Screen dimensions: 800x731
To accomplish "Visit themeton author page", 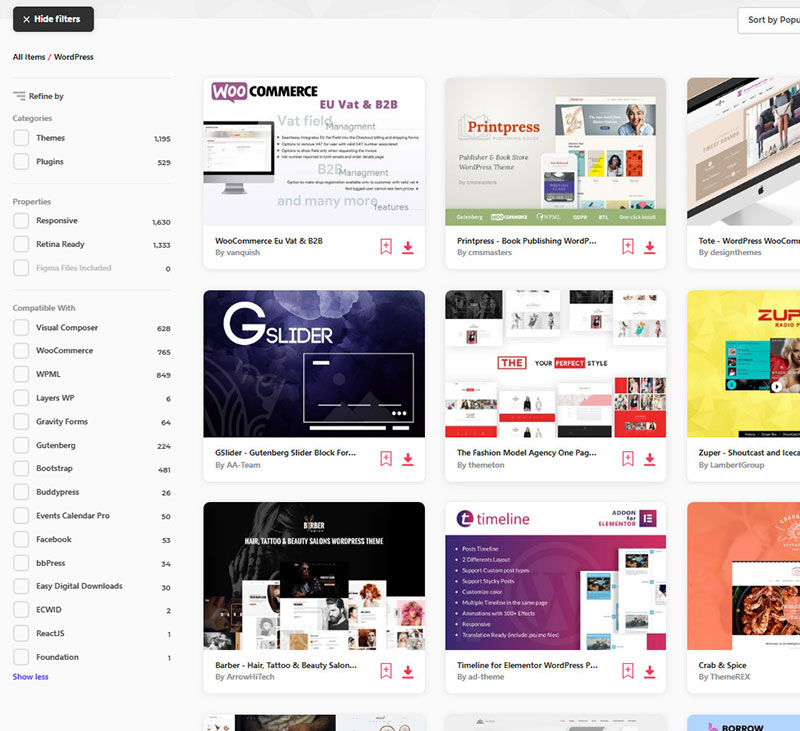I will (486, 465).
